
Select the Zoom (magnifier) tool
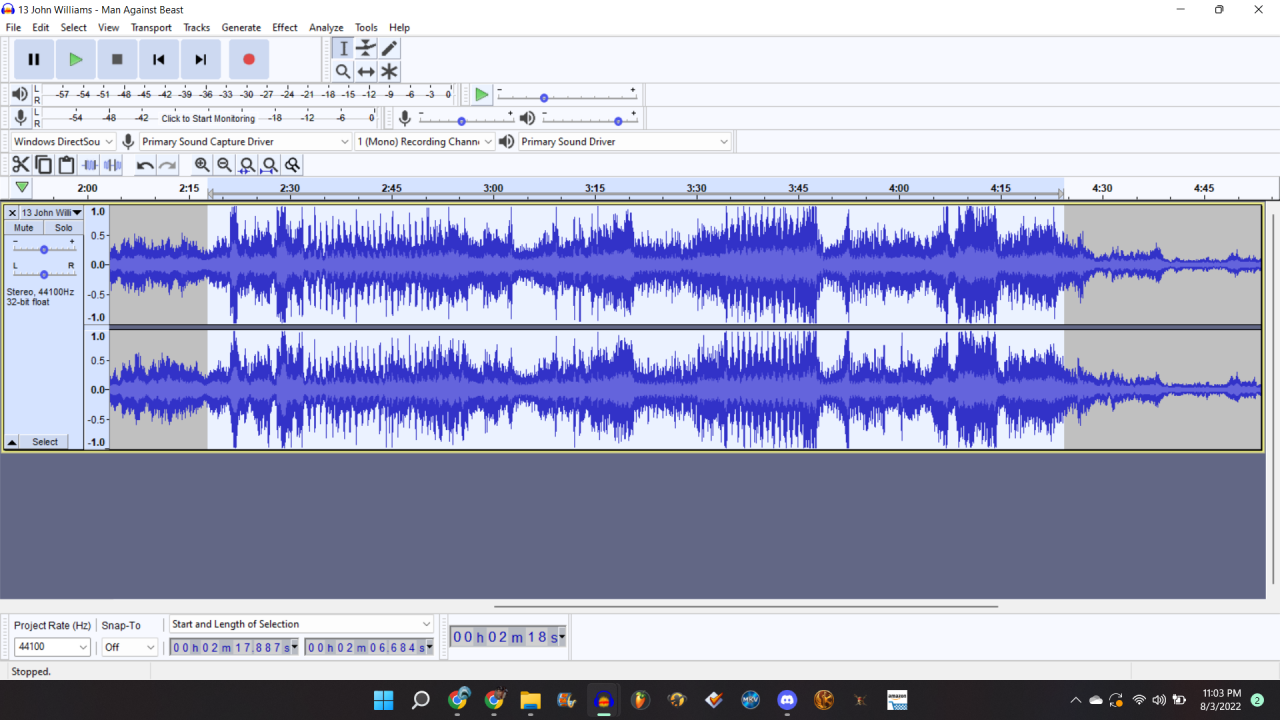pyautogui.click(x=343, y=71)
